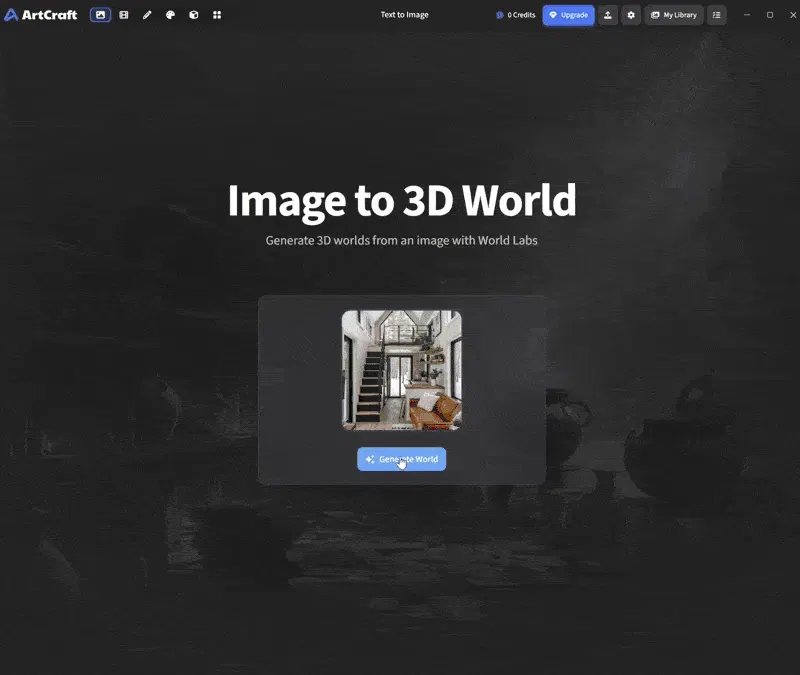Screen dimensions: 800x675
Task: Open the palette canvas icon
Action: pos(170,15)
